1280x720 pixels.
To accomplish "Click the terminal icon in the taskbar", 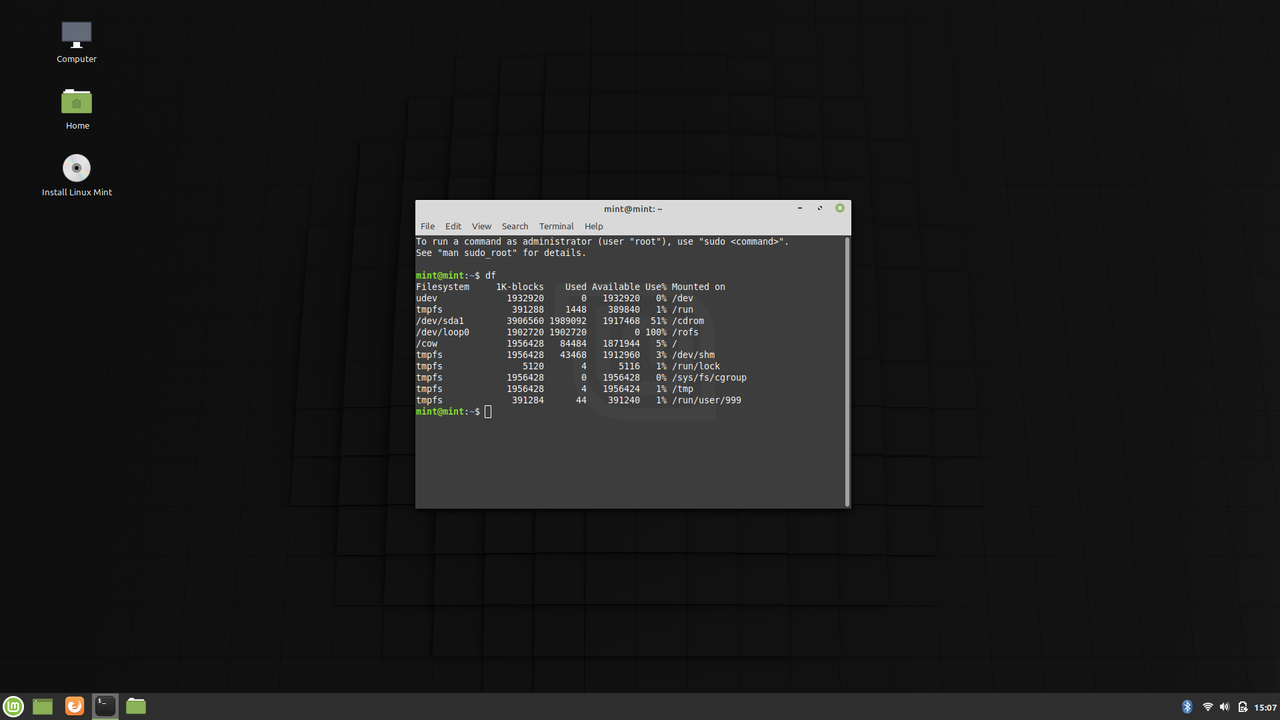I will tap(104, 706).
